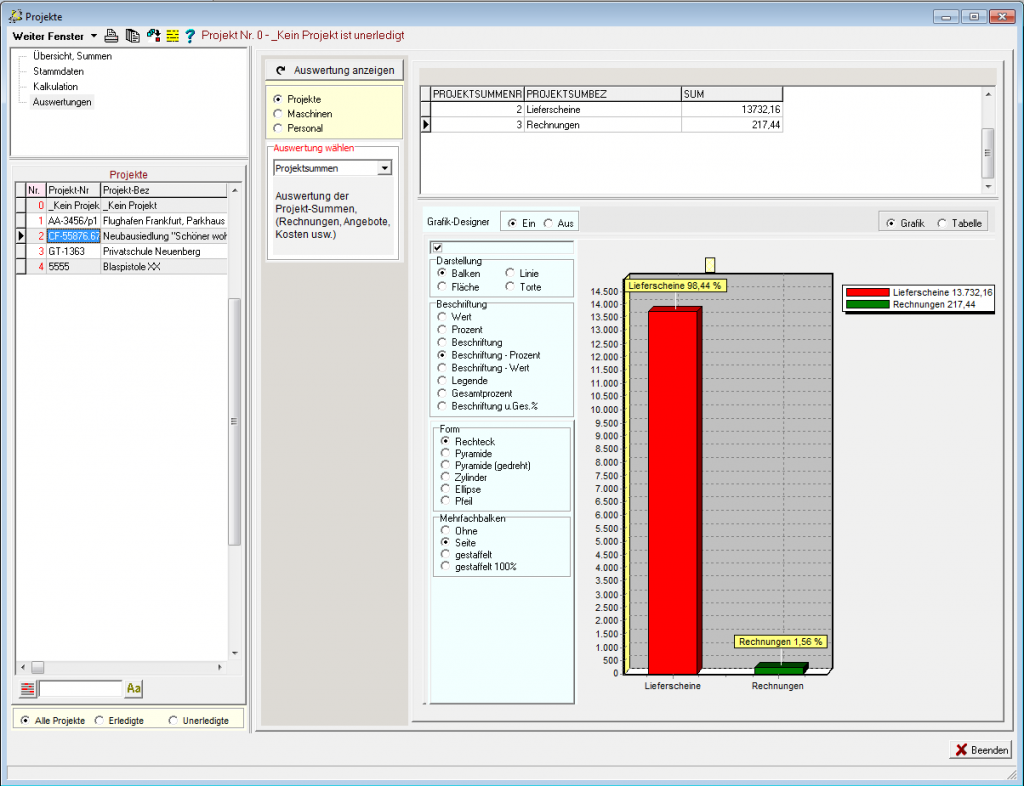Click the red-lined filter icon below project list
The image size is (1024, 786).
(x=27, y=689)
